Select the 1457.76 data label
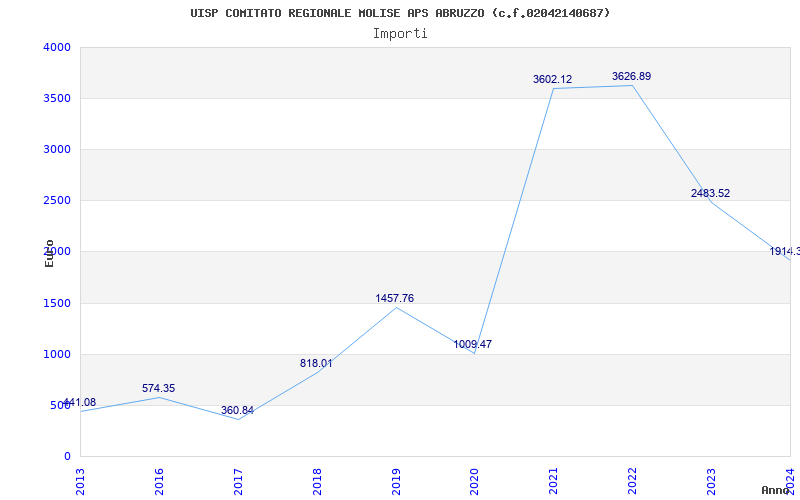This screenshot has height=500, width=800. pyautogui.click(x=395, y=298)
